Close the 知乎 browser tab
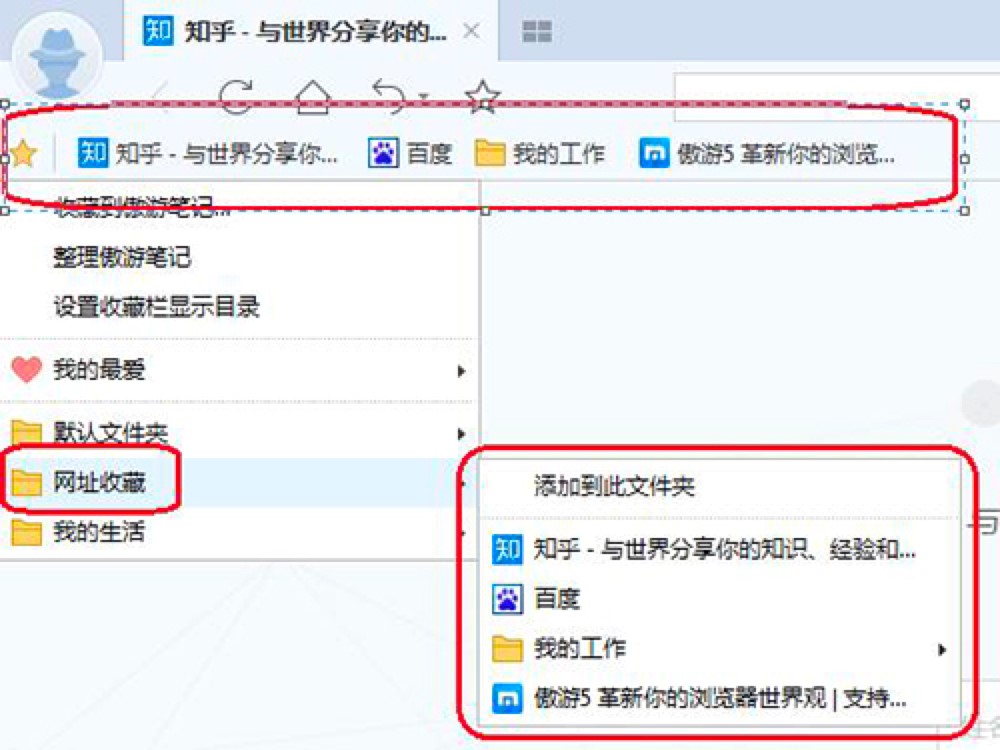Image resolution: width=1000 pixels, height=750 pixels. pyautogui.click(x=471, y=31)
